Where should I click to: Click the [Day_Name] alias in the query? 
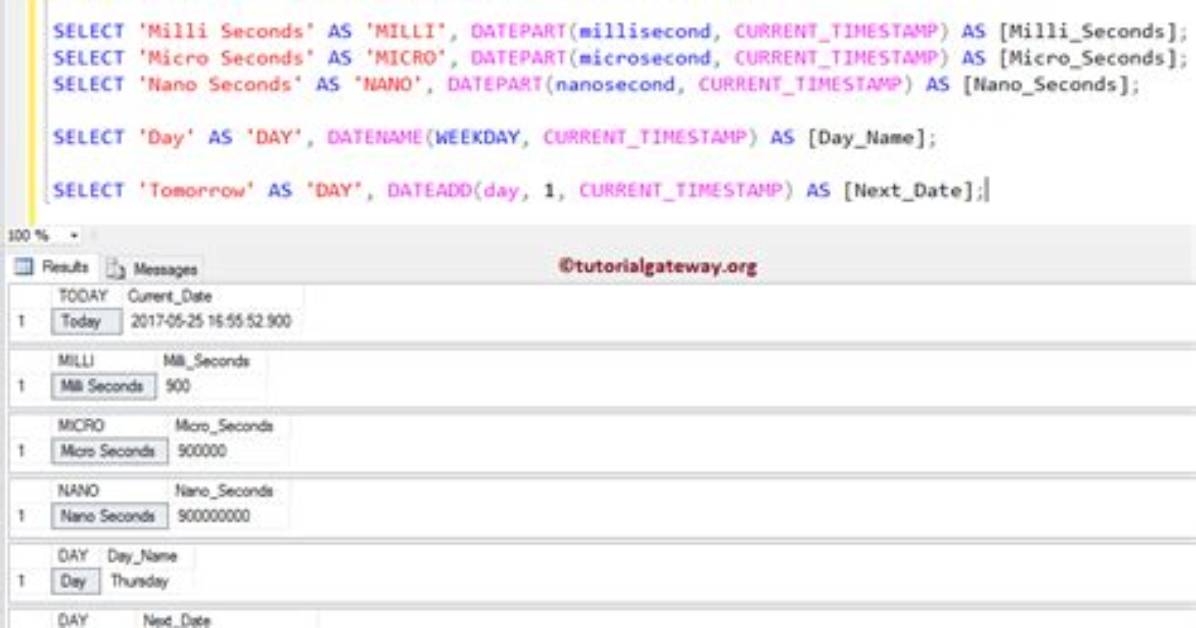click(x=866, y=137)
